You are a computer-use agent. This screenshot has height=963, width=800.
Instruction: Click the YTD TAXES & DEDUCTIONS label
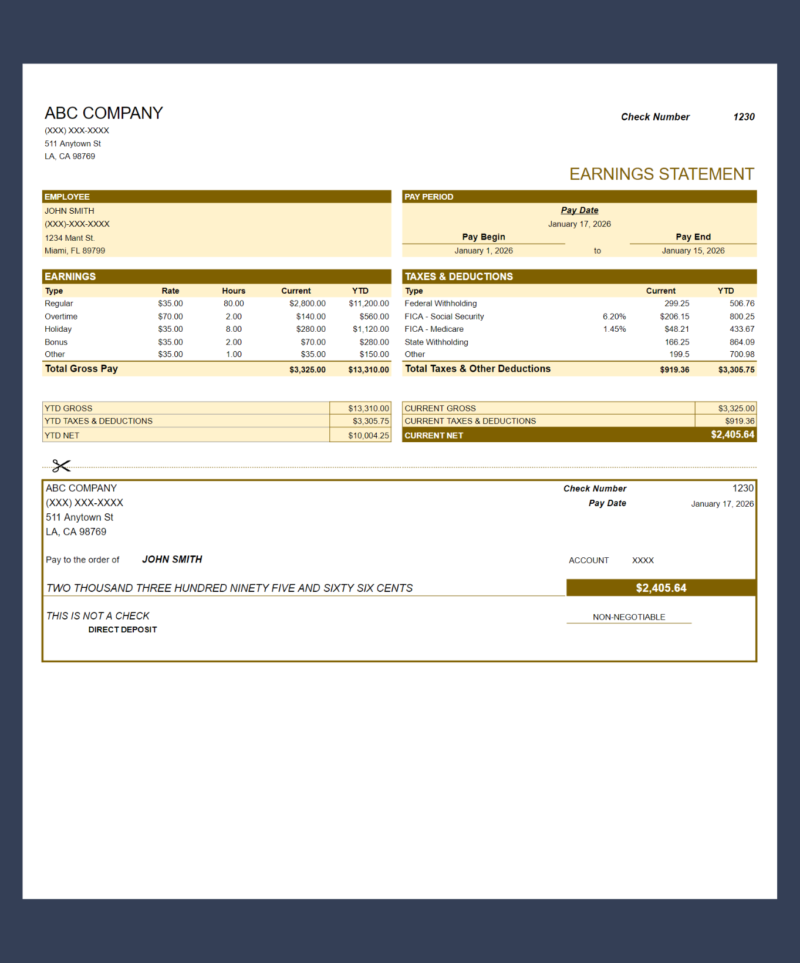pyautogui.click(x=98, y=421)
